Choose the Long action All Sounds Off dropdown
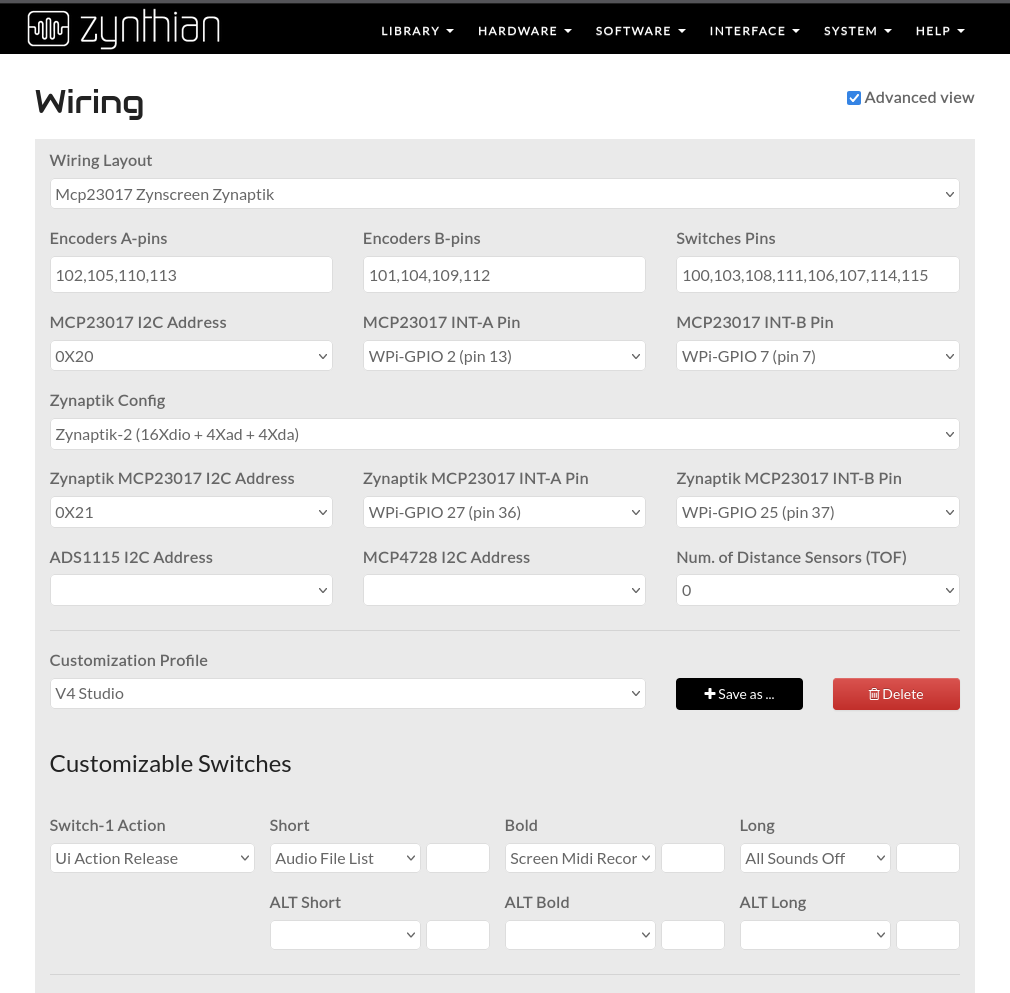This screenshot has height=993, width=1010. [815, 858]
